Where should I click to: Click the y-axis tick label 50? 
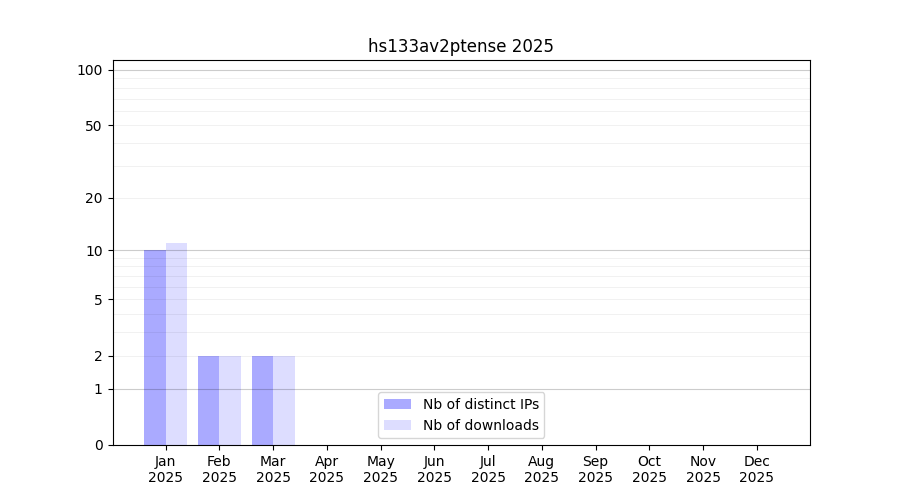click(93, 126)
